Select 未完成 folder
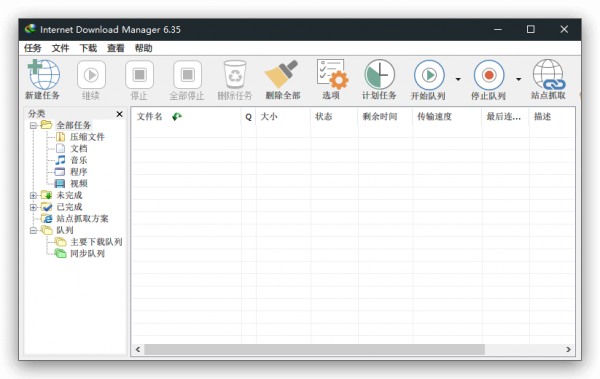The image size is (600, 379). pyautogui.click(x=69, y=195)
